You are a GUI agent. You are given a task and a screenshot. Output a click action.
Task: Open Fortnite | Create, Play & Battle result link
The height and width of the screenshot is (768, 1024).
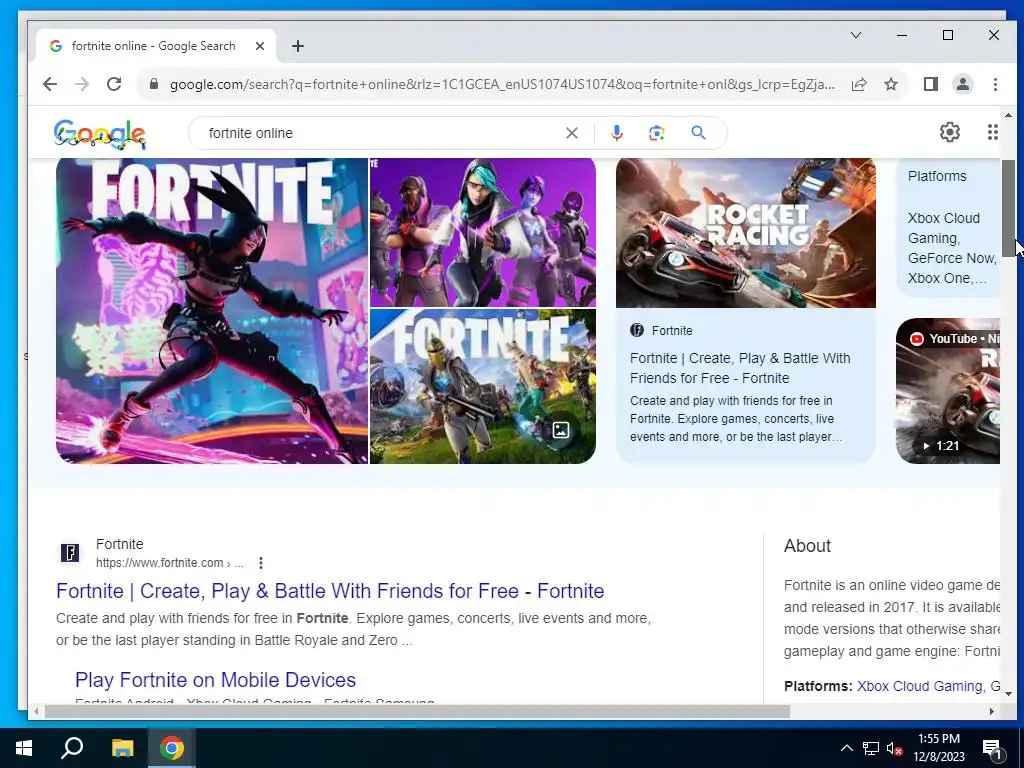tap(330, 591)
